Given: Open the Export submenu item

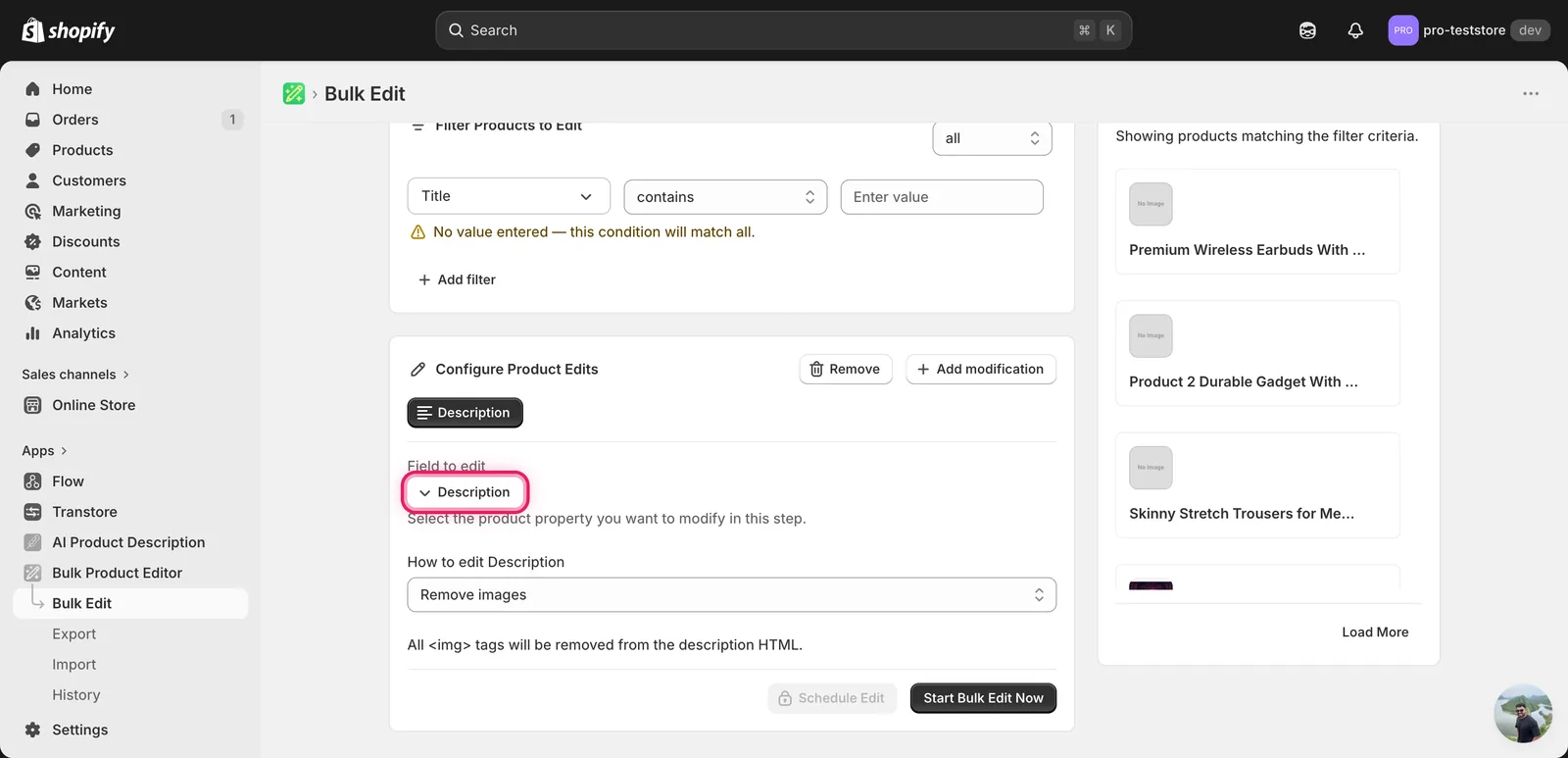Looking at the screenshot, I should point(73,633).
